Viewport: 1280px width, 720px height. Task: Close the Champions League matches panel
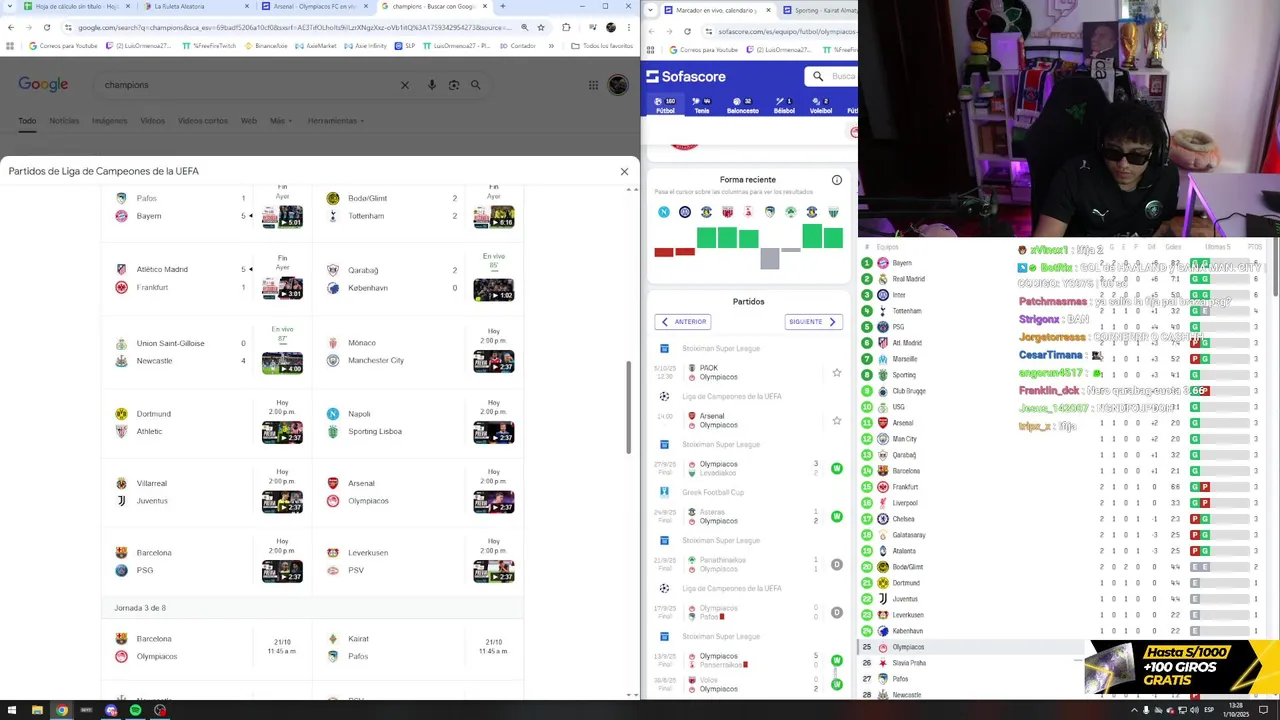(x=624, y=171)
